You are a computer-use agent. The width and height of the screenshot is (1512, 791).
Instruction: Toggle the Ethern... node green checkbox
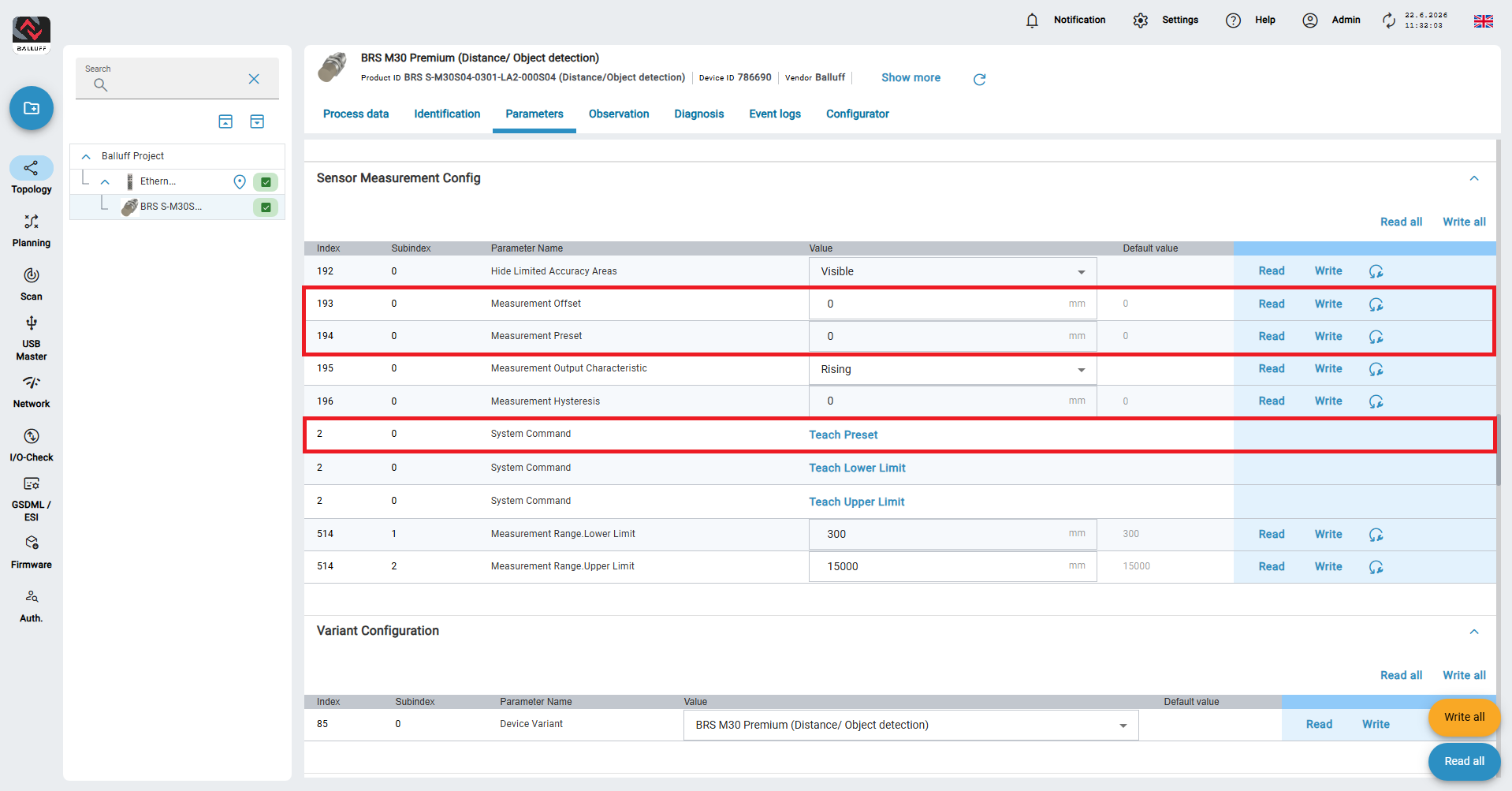(x=266, y=182)
